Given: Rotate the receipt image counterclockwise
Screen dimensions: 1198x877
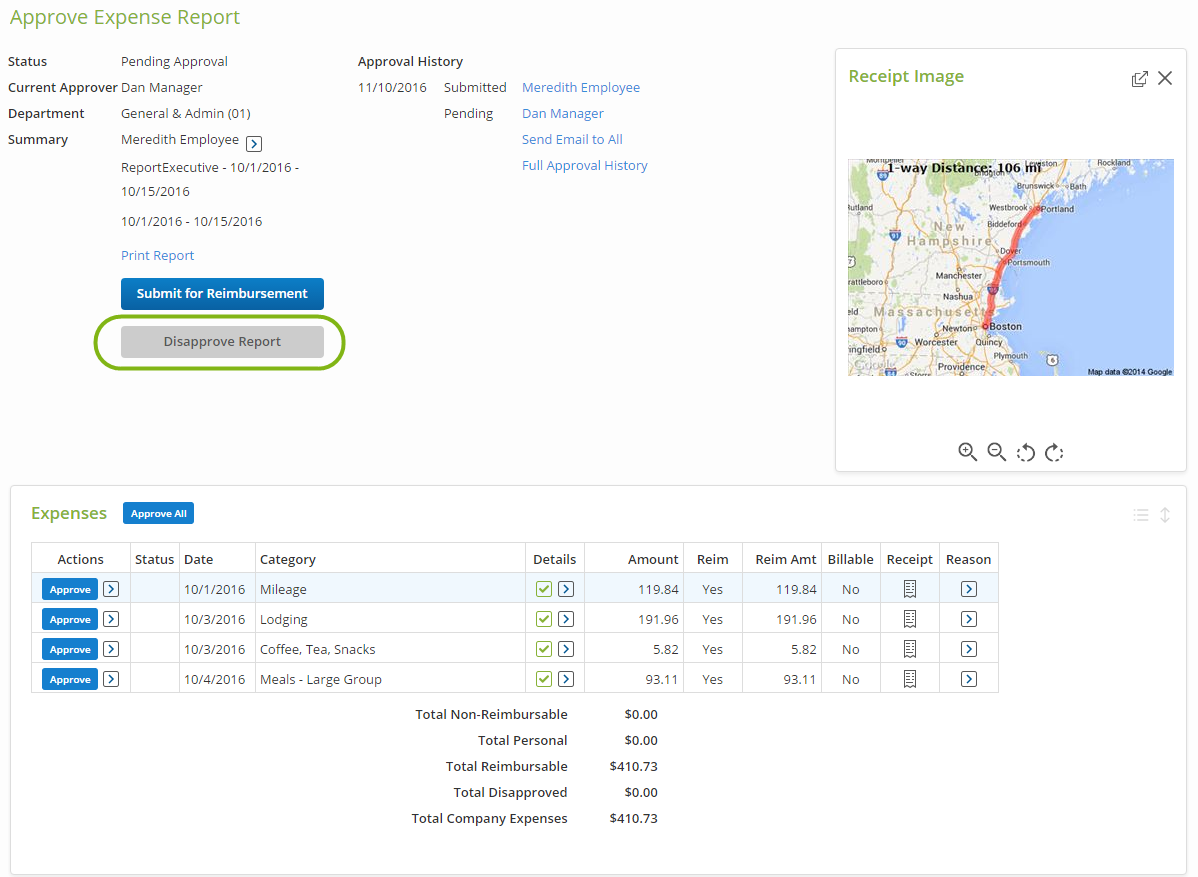Looking at the screenshot, I should click(1025, 452).
